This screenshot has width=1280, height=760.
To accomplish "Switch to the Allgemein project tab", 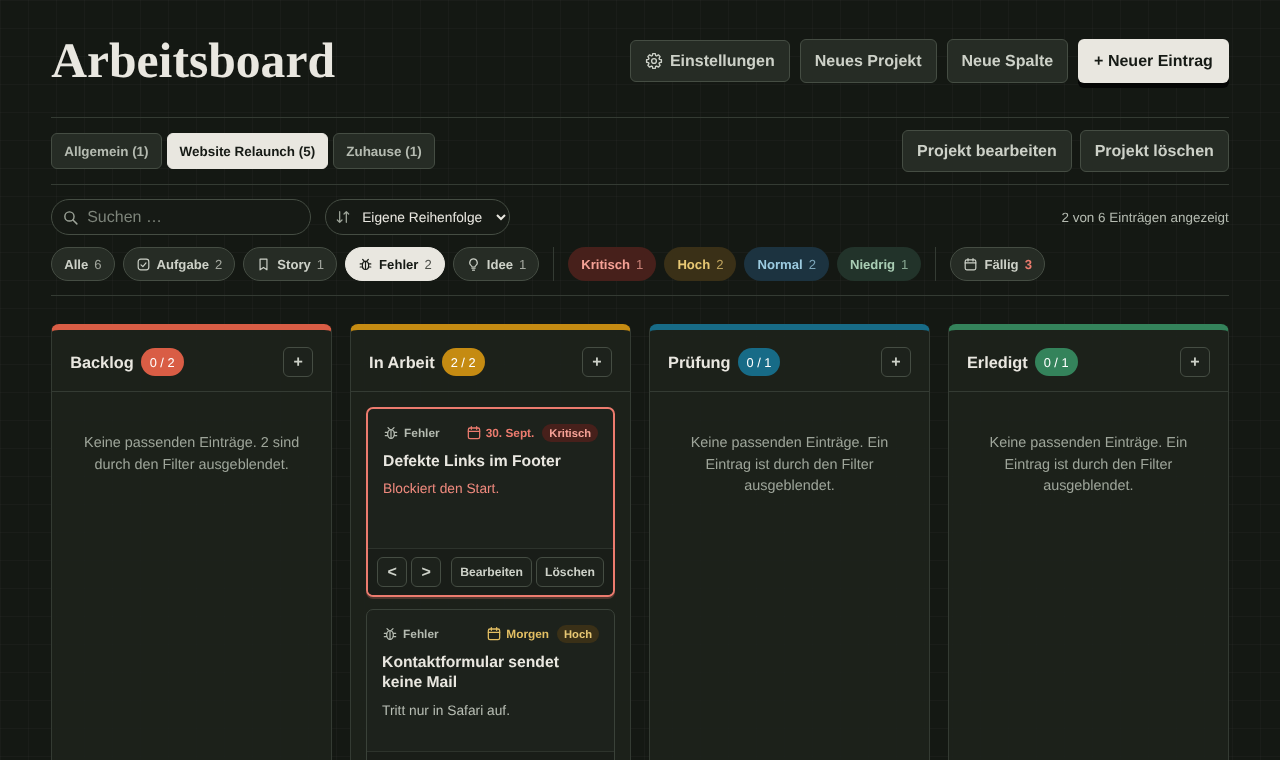I will coord(106,151).
